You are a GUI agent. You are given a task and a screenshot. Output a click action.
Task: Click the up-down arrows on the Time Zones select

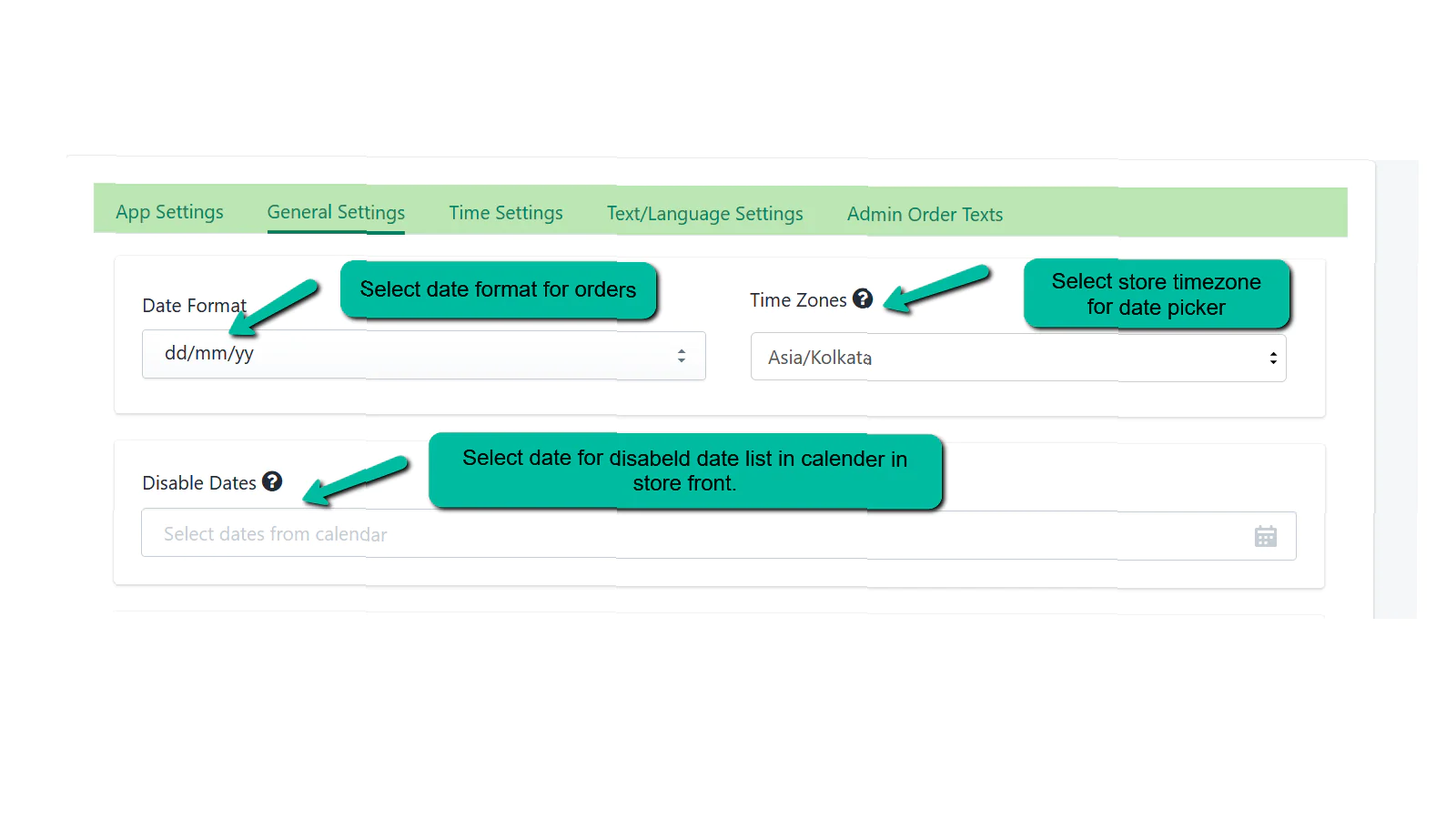pos(1273,359)
